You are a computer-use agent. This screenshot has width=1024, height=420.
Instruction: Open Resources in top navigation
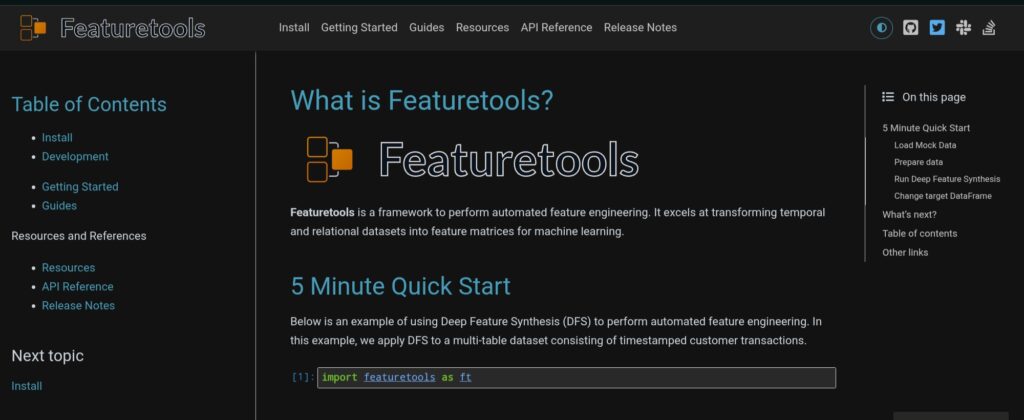483,27
